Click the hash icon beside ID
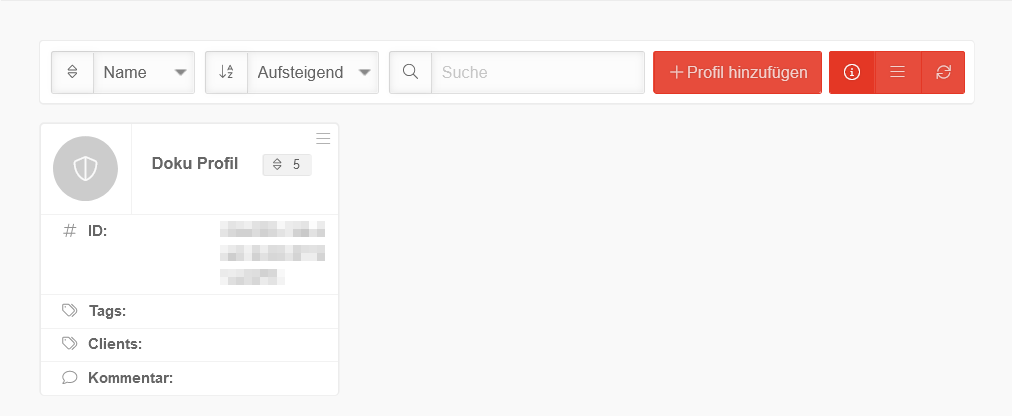Viewport: 1012px width, 416px height. tap(69, 231)
